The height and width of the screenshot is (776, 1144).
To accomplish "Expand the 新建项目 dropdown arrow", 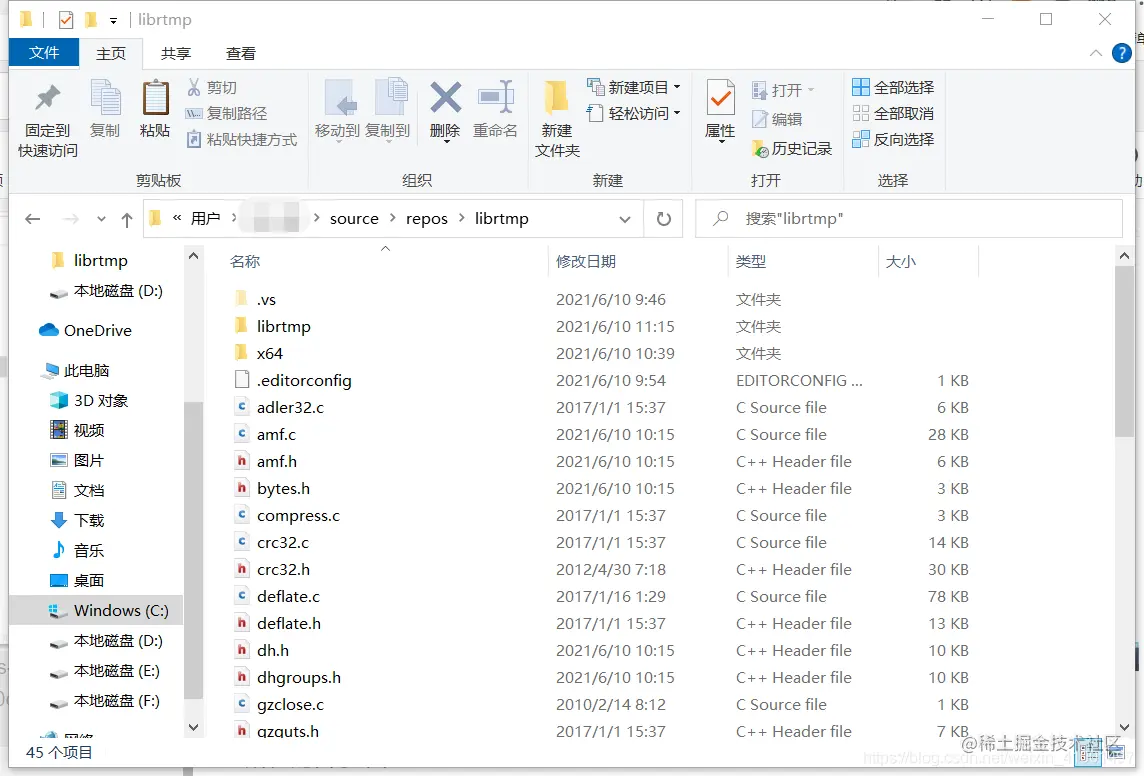I will pyautogui.click(x=676, y=87).
